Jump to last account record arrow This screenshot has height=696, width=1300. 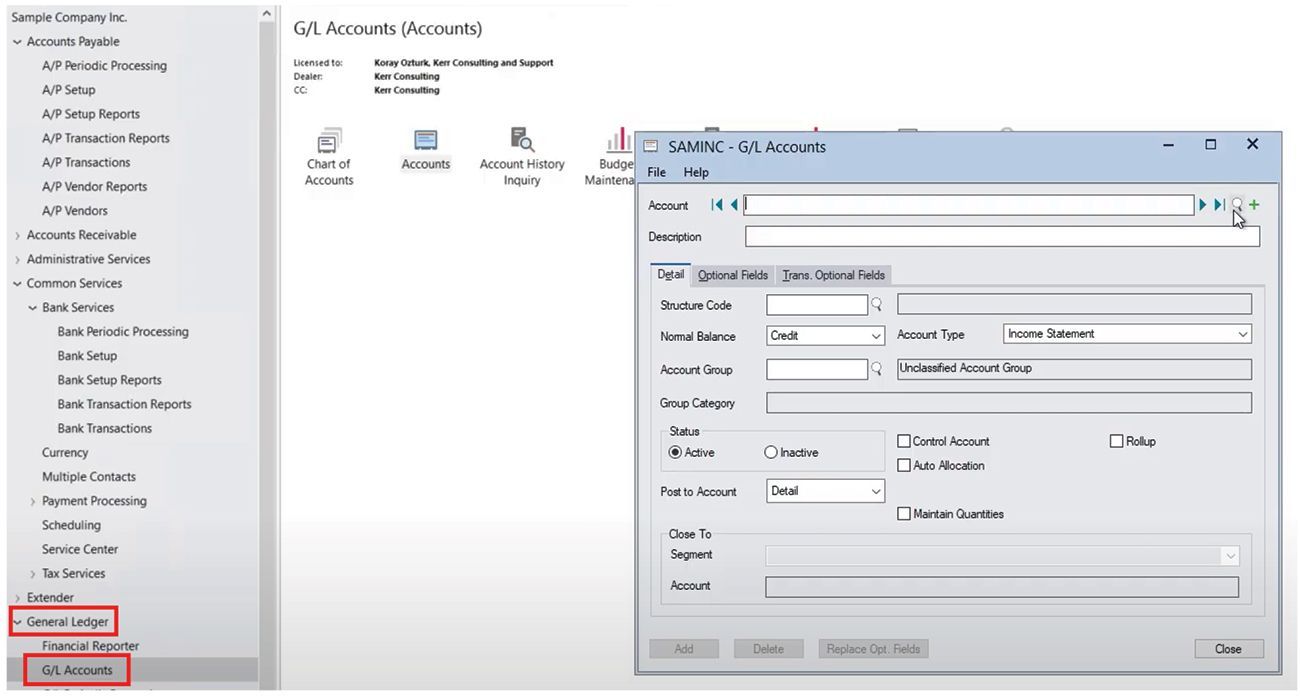coord(1219,205)
